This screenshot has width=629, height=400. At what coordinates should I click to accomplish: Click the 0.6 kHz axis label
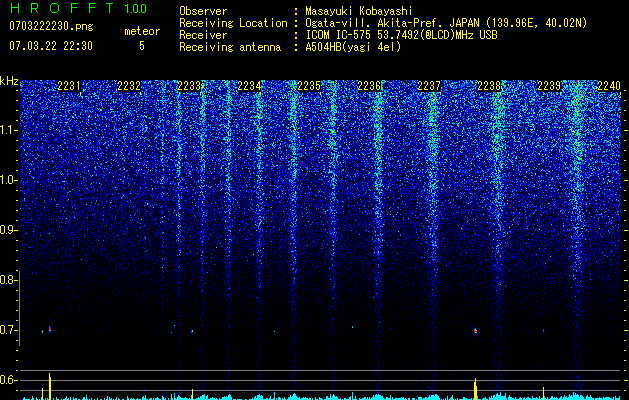click(6, 380)
